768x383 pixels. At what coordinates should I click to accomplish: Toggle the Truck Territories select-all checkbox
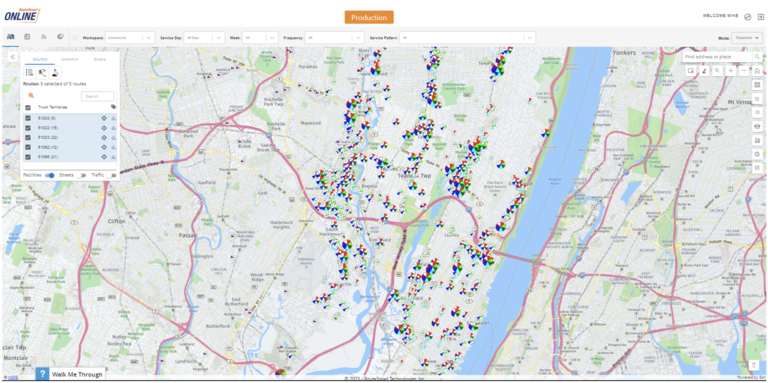click(x=28, y=107)
